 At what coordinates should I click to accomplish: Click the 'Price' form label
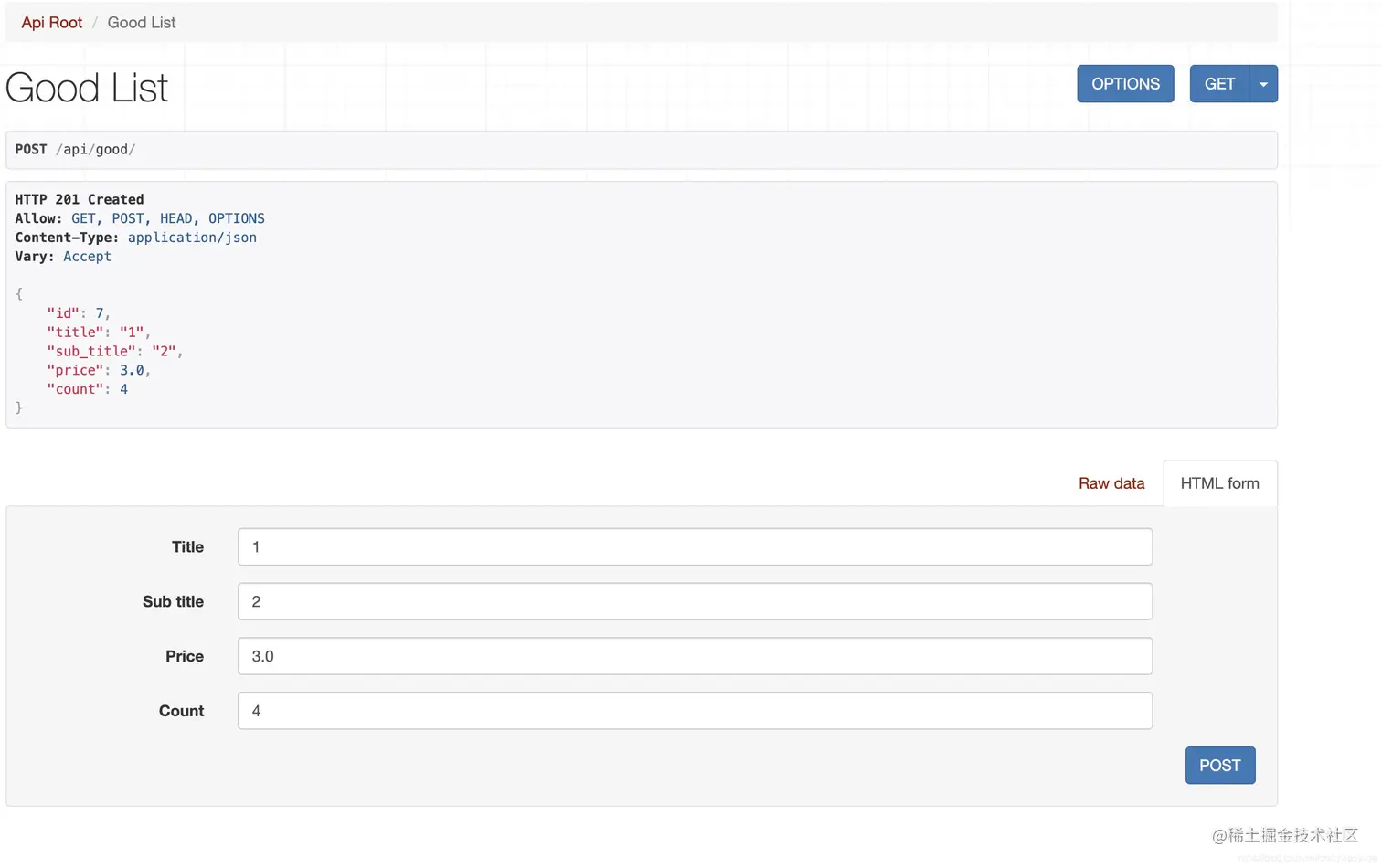point(185,656)
